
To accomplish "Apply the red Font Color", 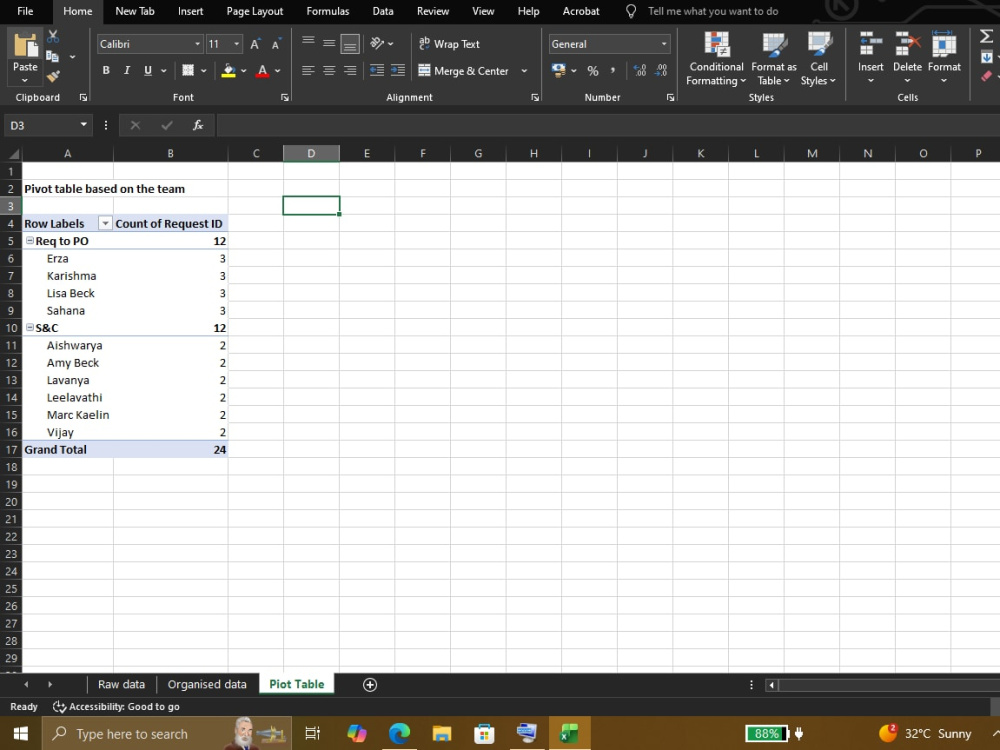I will coord(262,71).
